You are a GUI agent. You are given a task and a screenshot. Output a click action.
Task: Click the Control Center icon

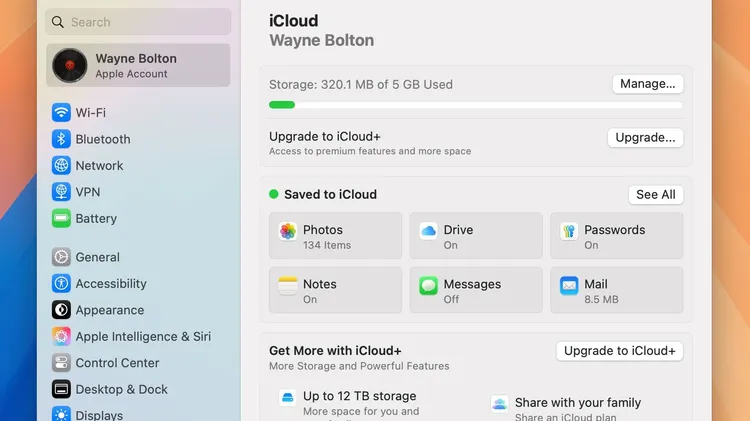(61, 363)
